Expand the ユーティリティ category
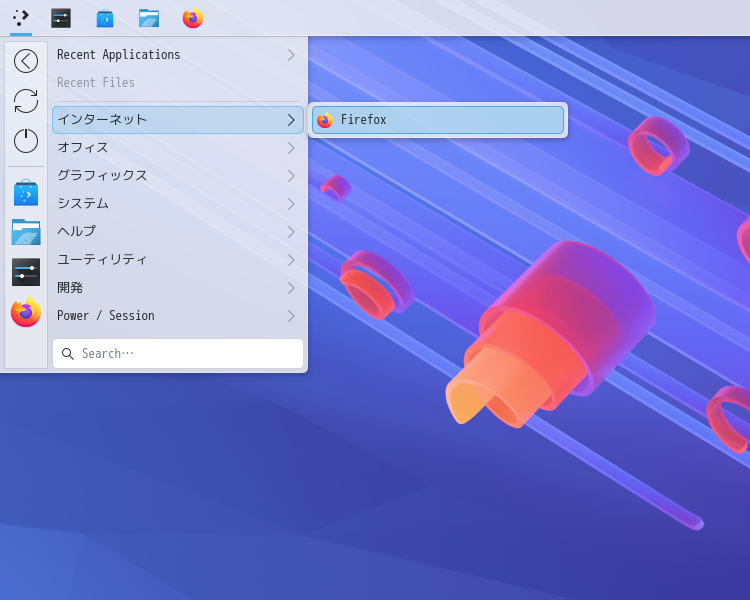This screenshot has width=750, height=600. [x=177, y=260]
